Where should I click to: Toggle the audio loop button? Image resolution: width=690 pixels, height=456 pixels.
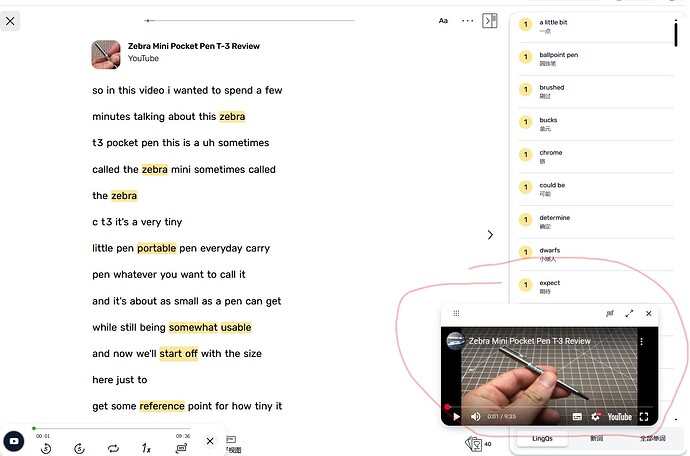click(113, 449)
